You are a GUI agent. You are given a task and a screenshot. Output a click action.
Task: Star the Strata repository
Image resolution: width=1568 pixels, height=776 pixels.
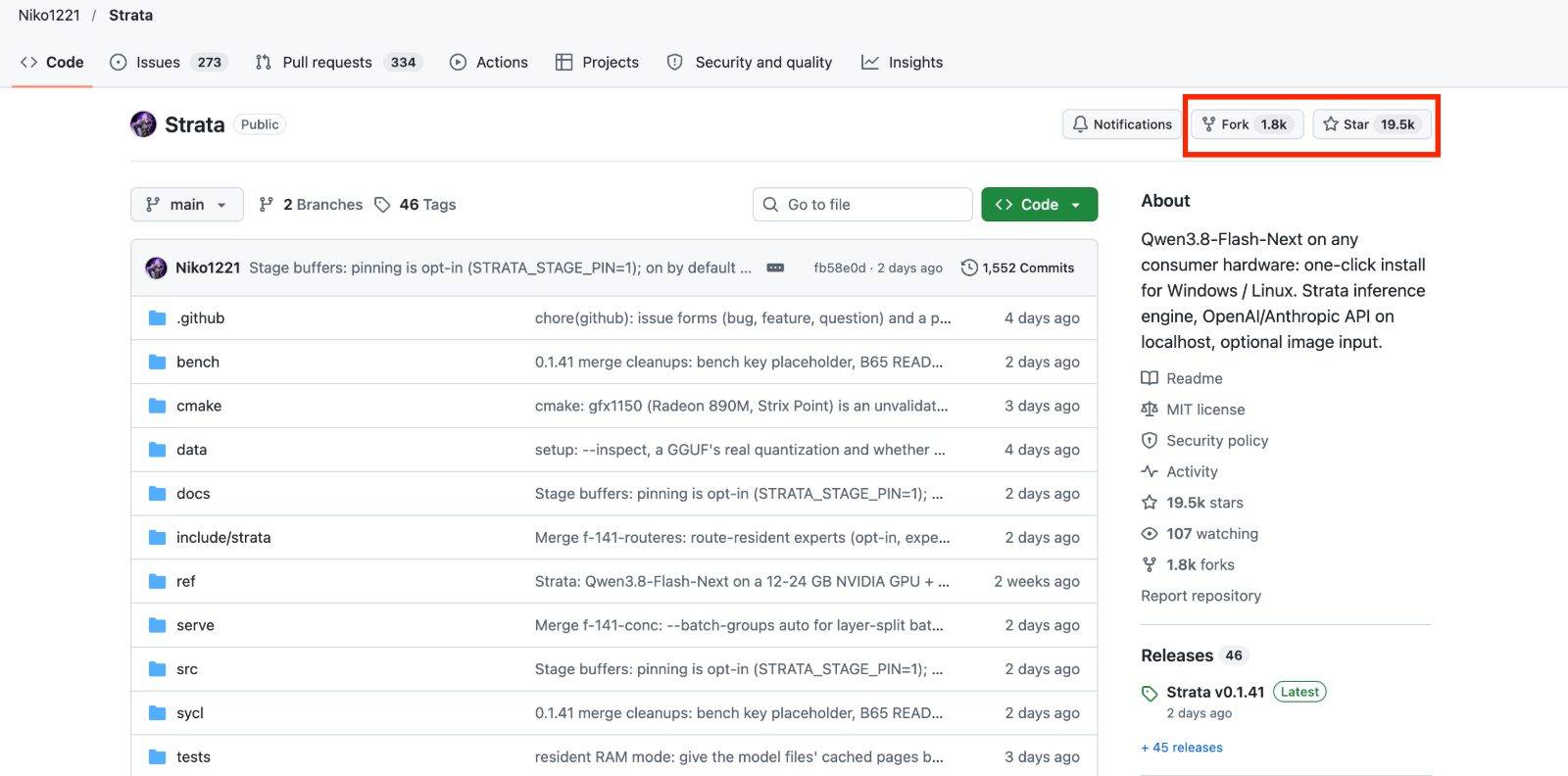[1372, 124]
